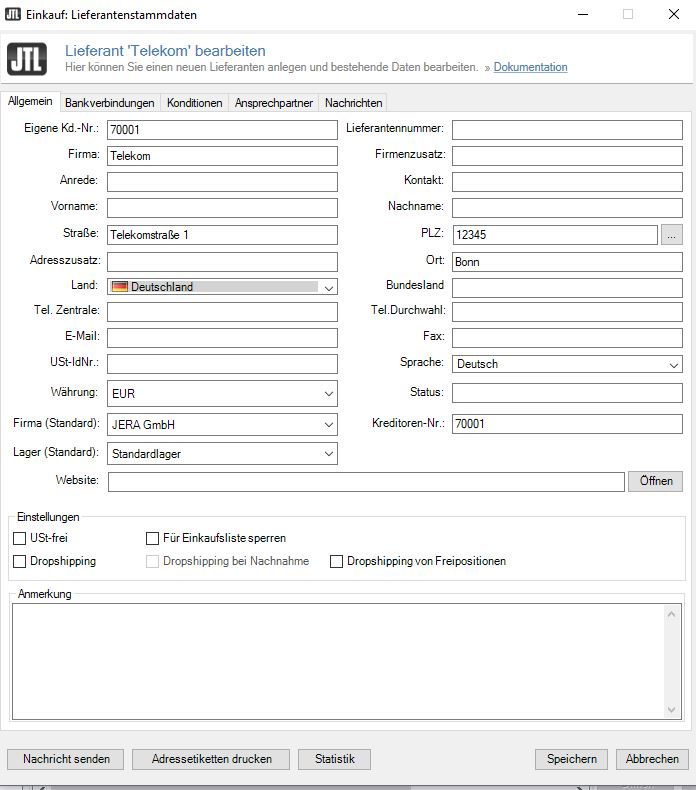Click the Website input field
Screen dimensions: 696x790
(366, 482)
